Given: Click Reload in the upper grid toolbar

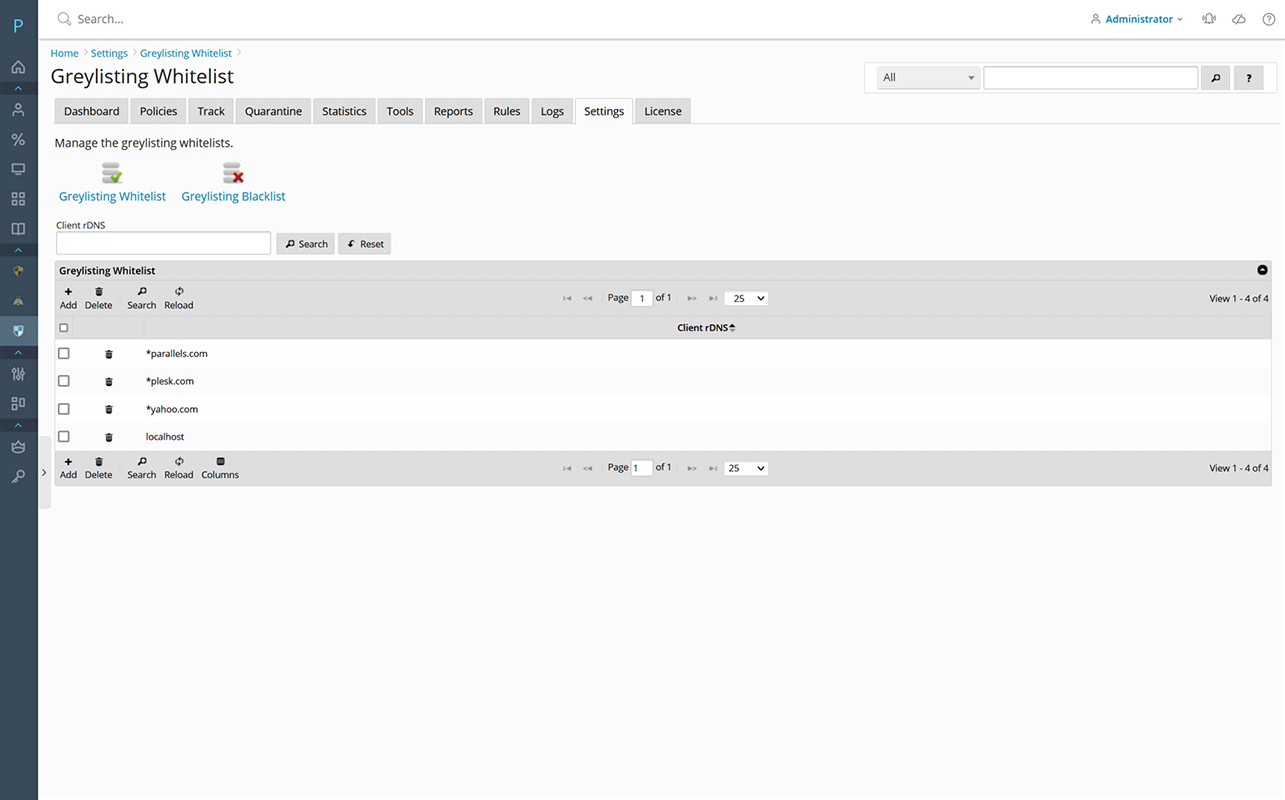Looking at the screenshot, I should point(179,298).
